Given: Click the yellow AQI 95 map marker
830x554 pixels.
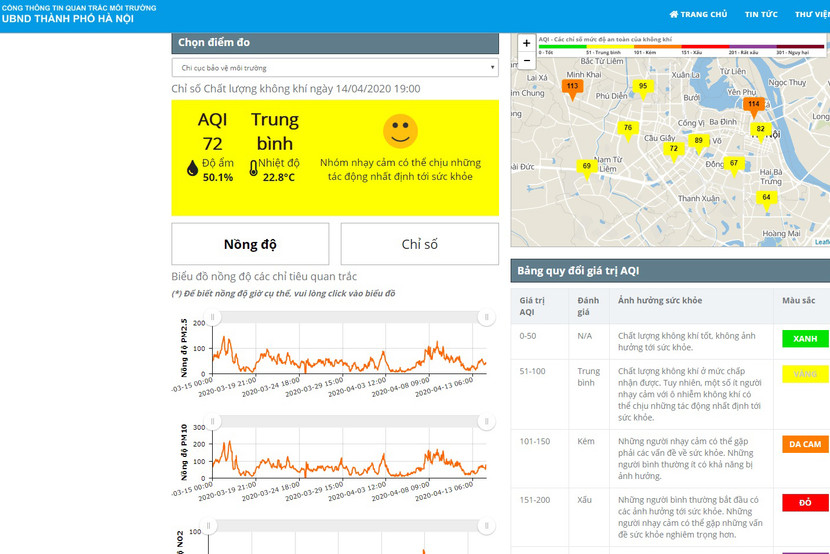Looking at the screenshot, I should (643, 86).
